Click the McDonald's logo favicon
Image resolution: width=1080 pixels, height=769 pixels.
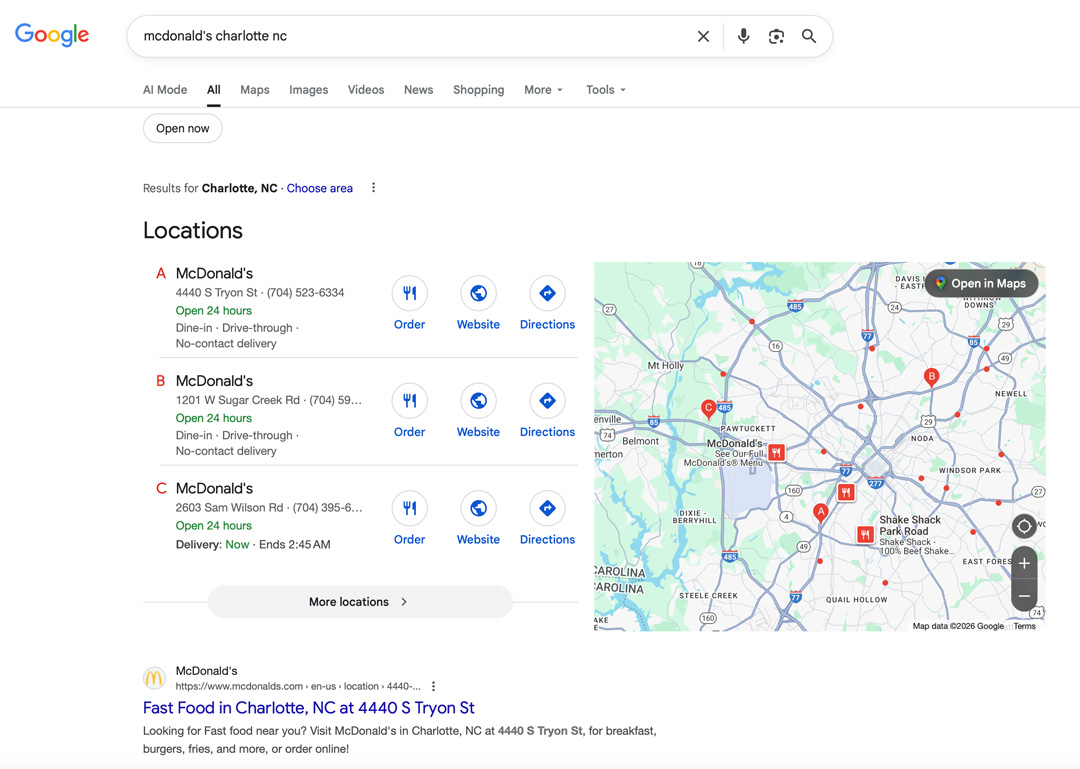pos(154,678)
